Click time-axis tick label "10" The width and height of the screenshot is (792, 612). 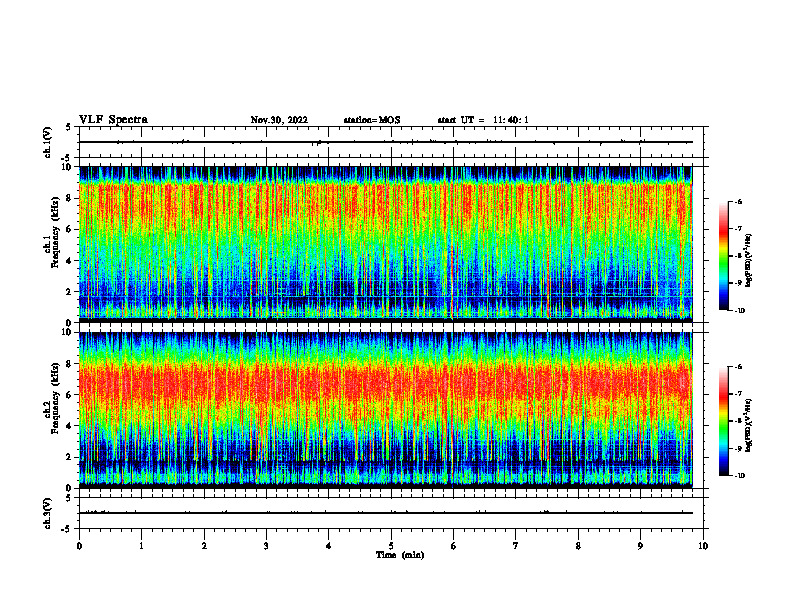tap(703, 546)
